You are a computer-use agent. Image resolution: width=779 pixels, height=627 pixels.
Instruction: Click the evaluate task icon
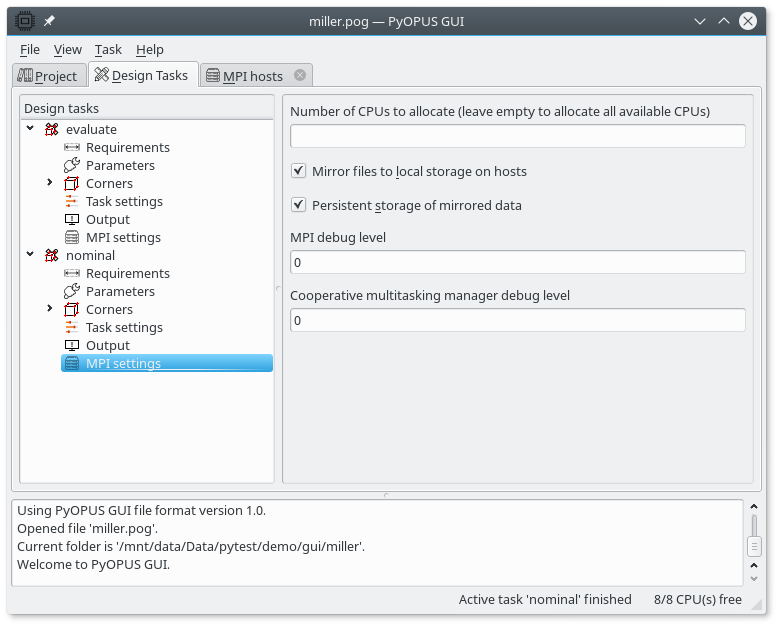[52, 130]
